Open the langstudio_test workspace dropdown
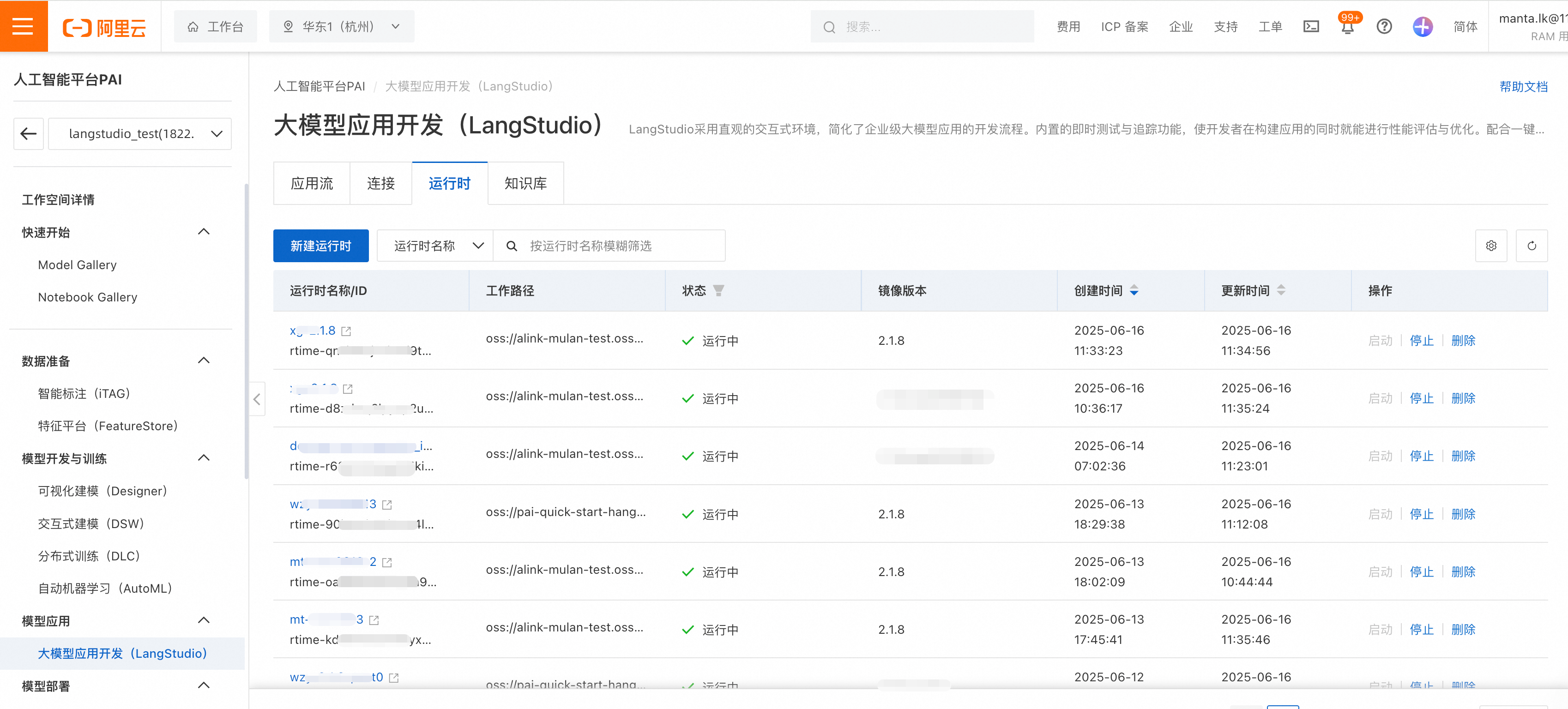The height and width of the screenshot is (709, 1568). 140,134
